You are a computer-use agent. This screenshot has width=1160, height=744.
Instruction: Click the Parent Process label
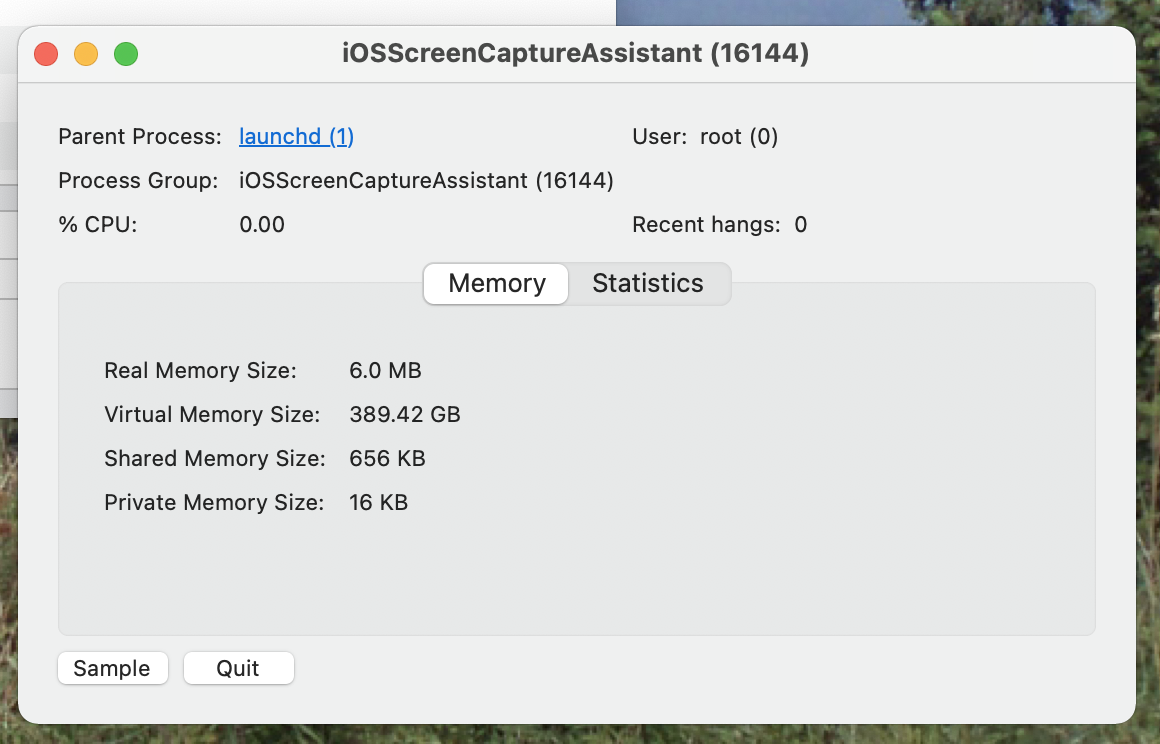pos(140,137)
